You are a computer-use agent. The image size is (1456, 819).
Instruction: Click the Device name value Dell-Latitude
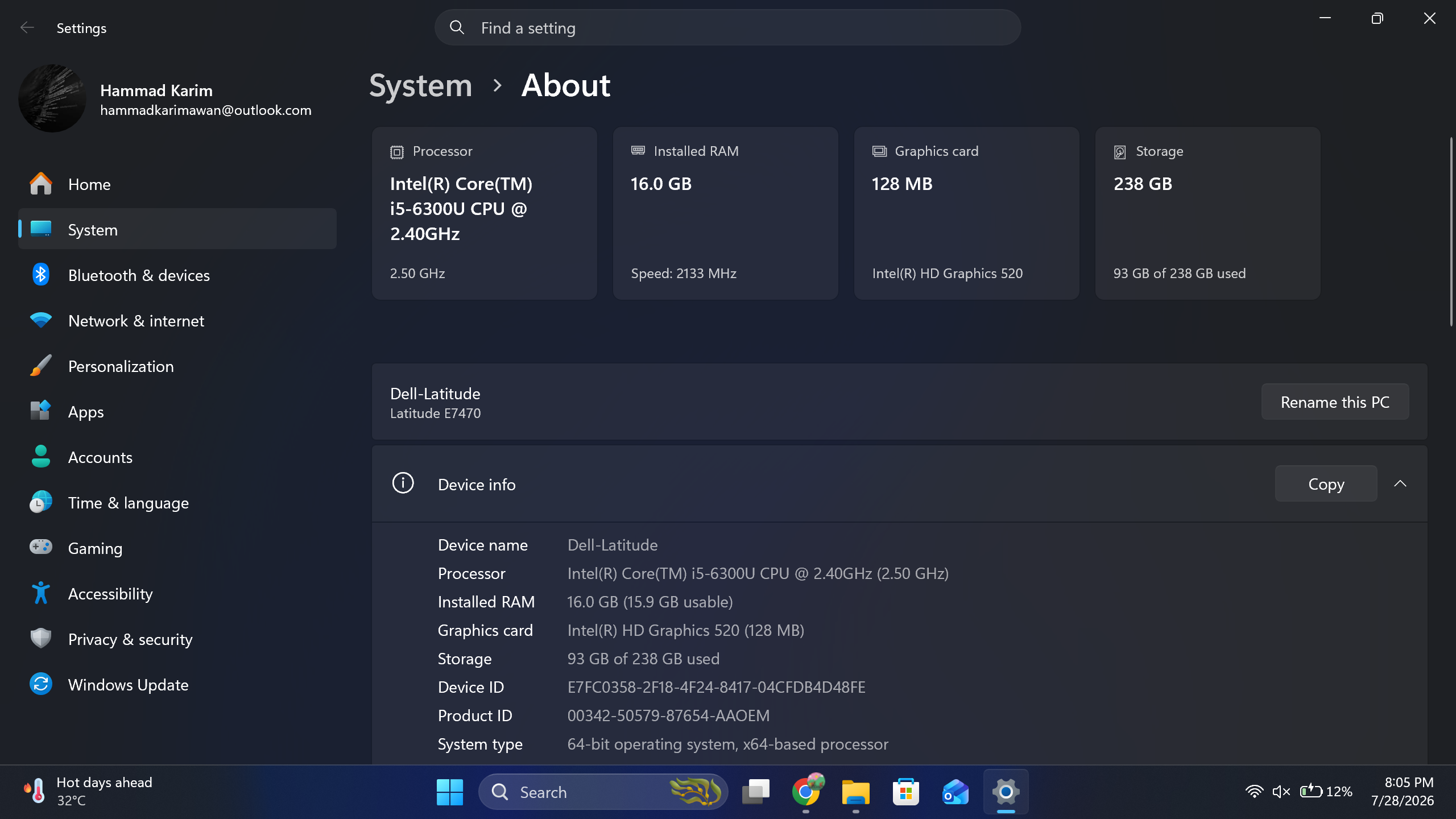click(x=613, y=545)
